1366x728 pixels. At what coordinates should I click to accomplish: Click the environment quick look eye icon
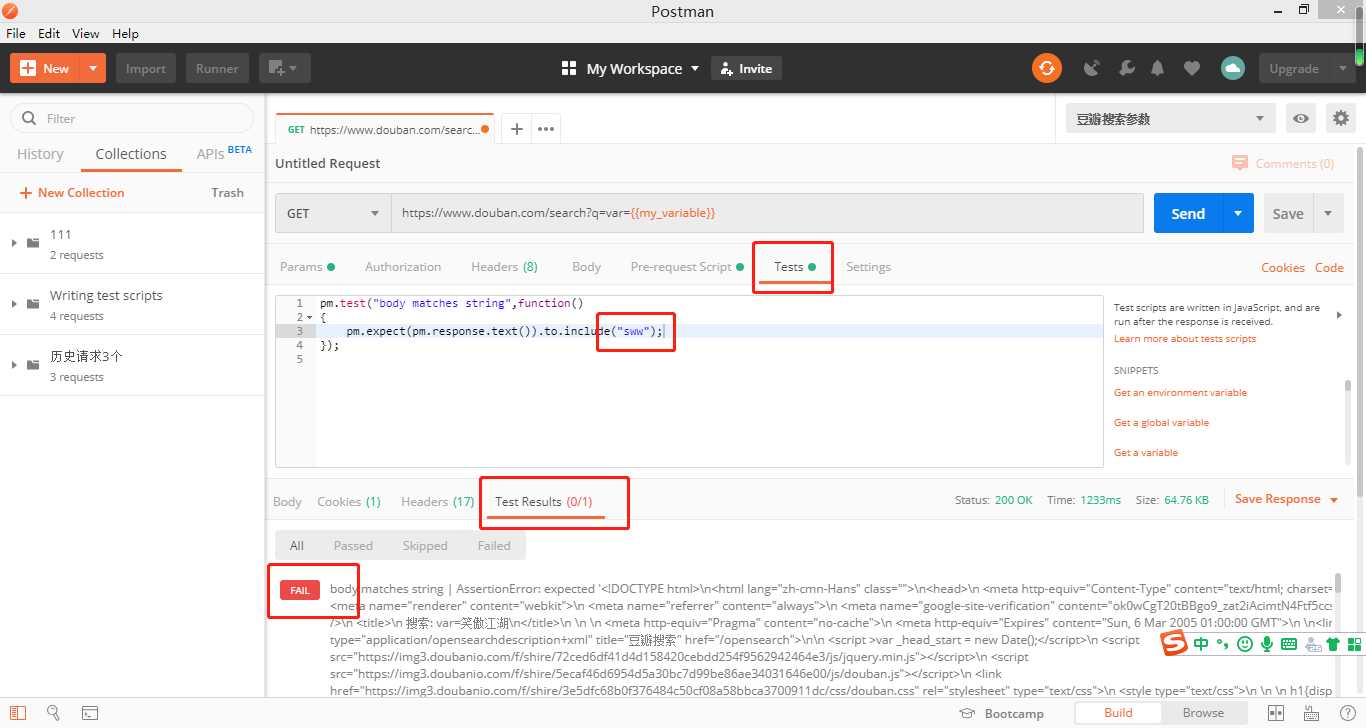tap(1301, 118)
